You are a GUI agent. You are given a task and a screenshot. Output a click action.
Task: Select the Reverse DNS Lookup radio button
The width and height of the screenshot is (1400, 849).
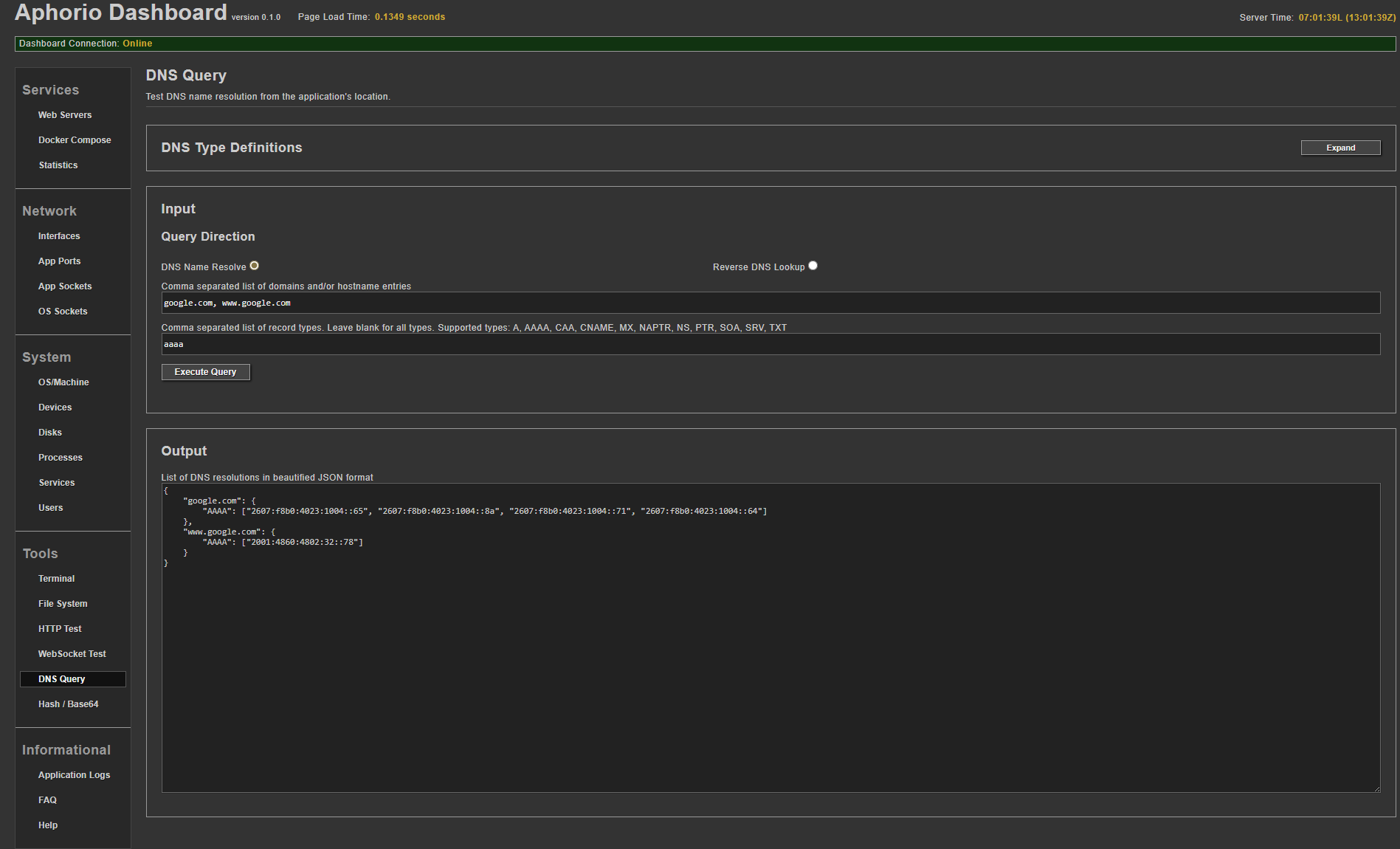813,266
